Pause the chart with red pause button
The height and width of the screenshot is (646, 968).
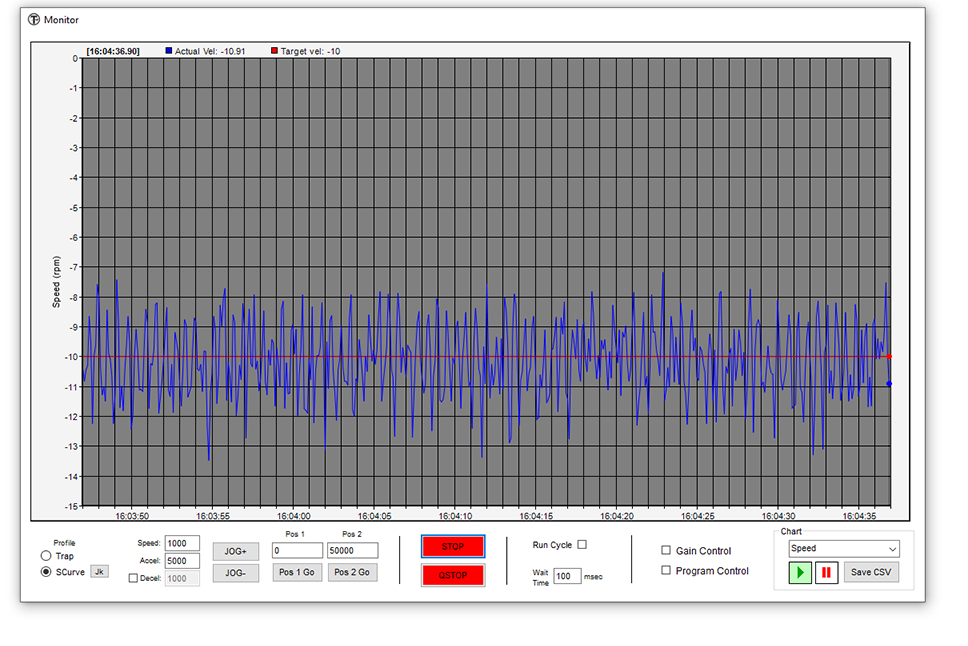[826, 573]
